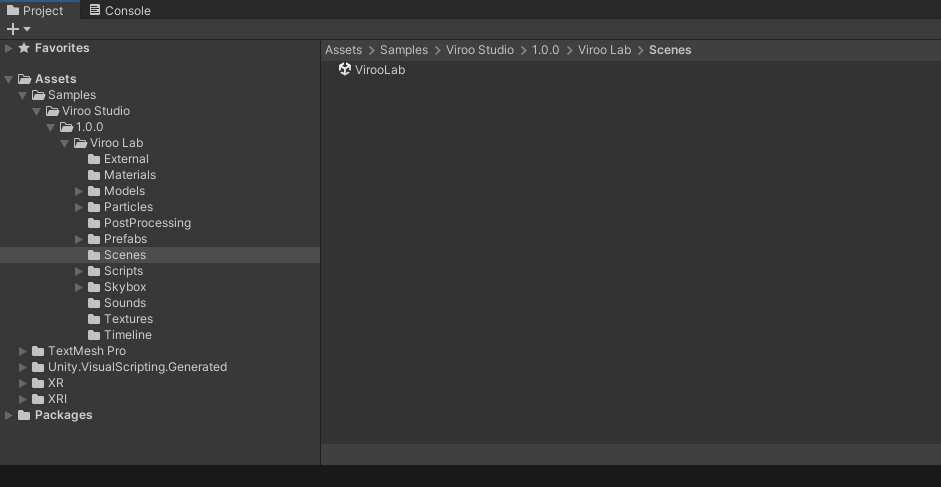
Task: Click the Assets breadcrumb link
Action: pyautogui.click(x=343, y=50)
